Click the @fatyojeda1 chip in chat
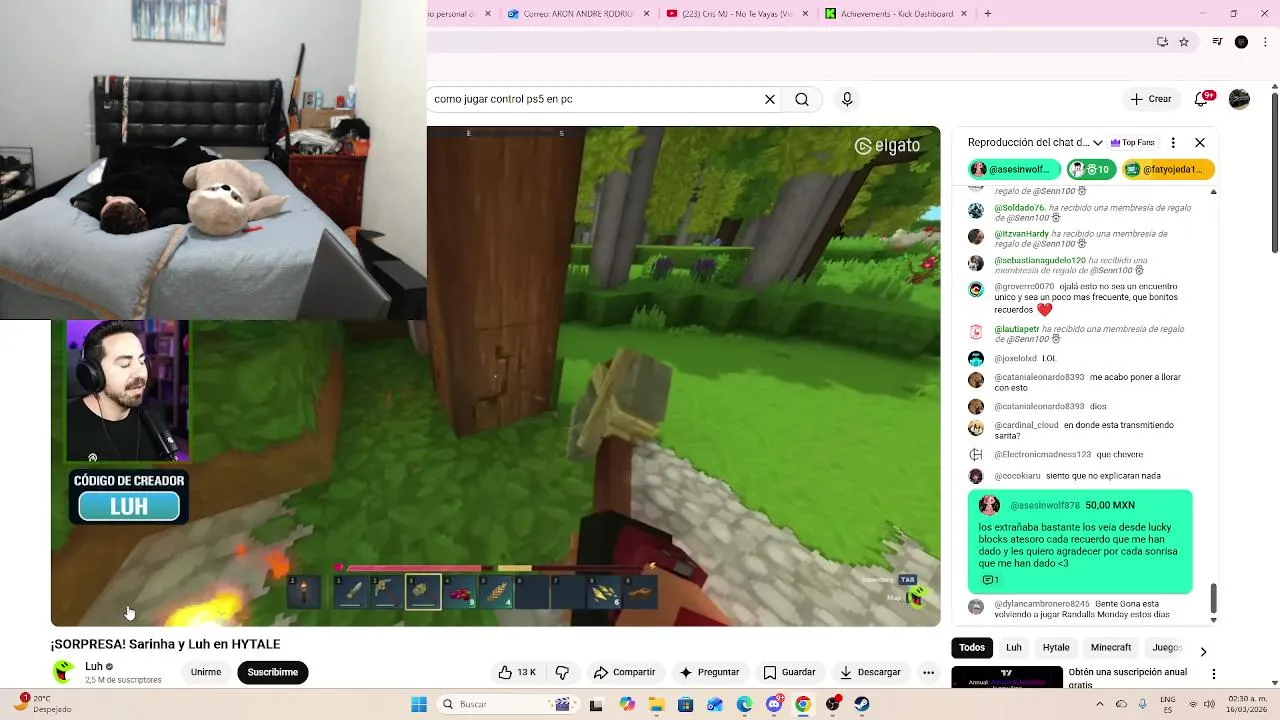The image size is (1280, 720). tap(1169, 169)
